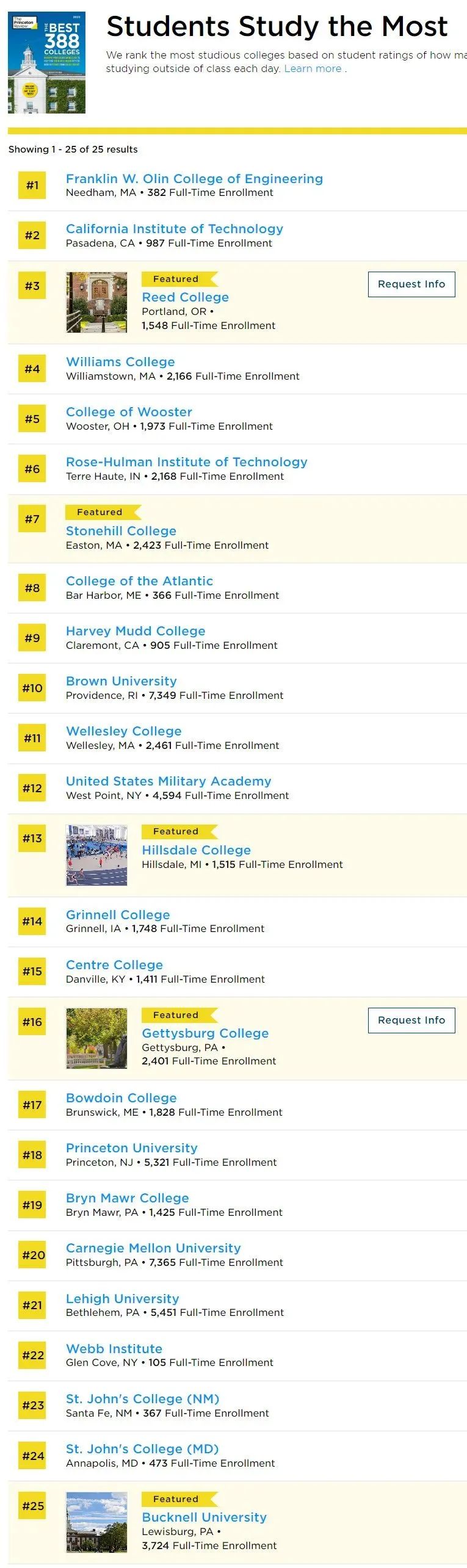Open the Princeton University page

[x=132, y=1148]
